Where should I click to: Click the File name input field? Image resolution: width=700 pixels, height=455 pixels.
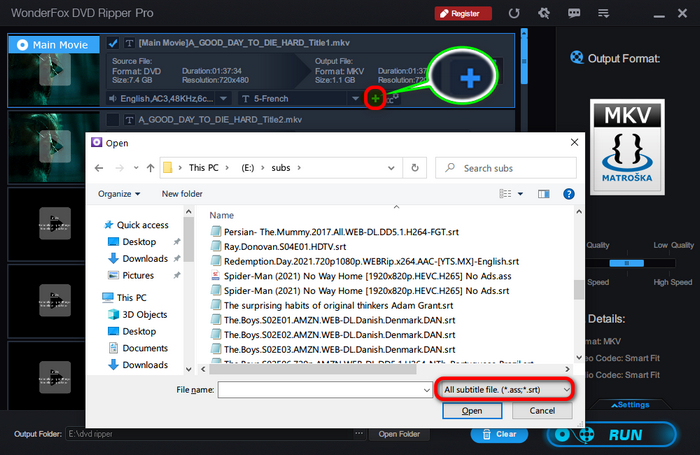point(320,390)
